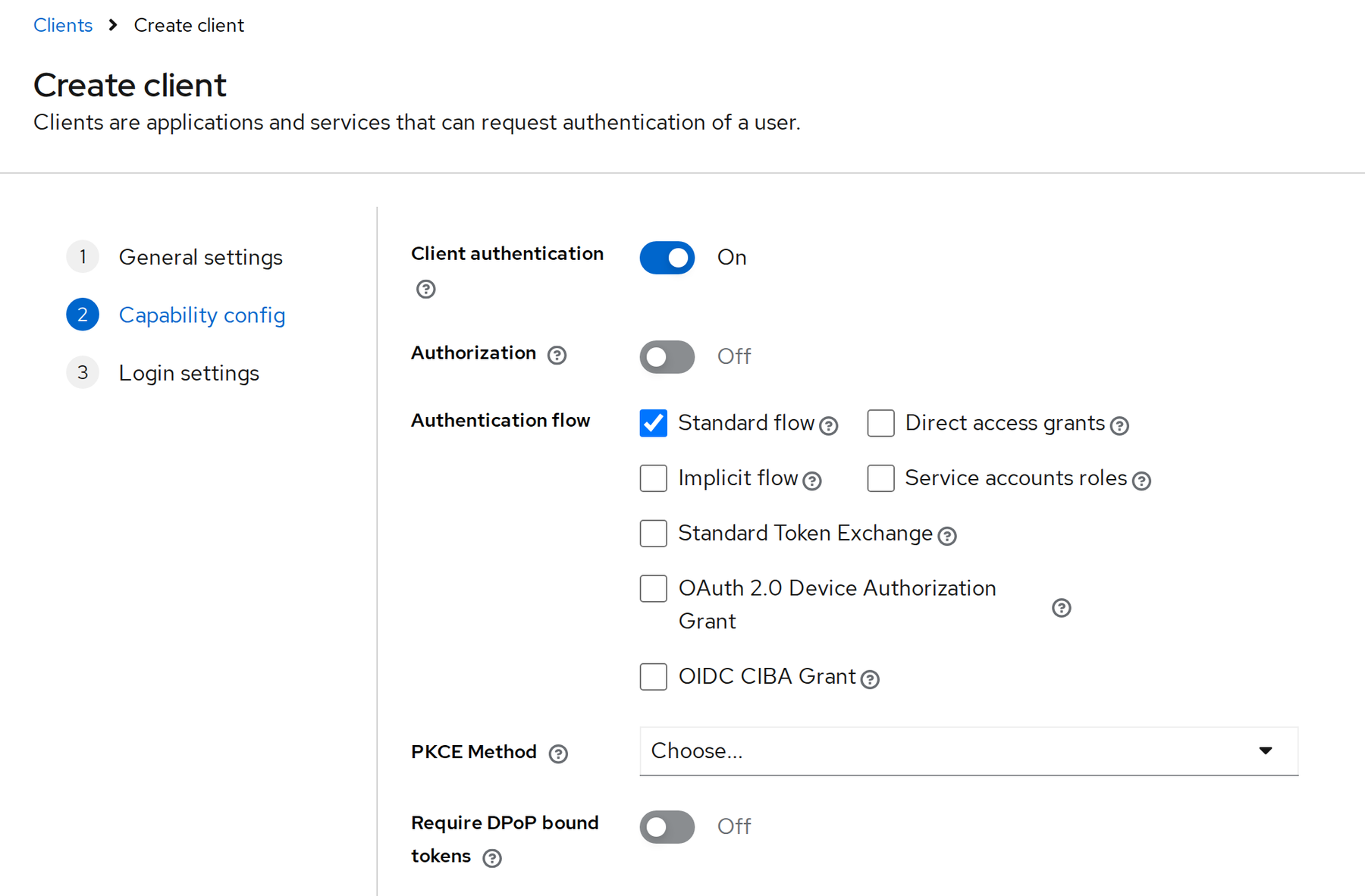The height and width of the screenshot is (896, 1365).
Task: Enable Require DPoP bound tokens switch
Action: click(667, 826)
